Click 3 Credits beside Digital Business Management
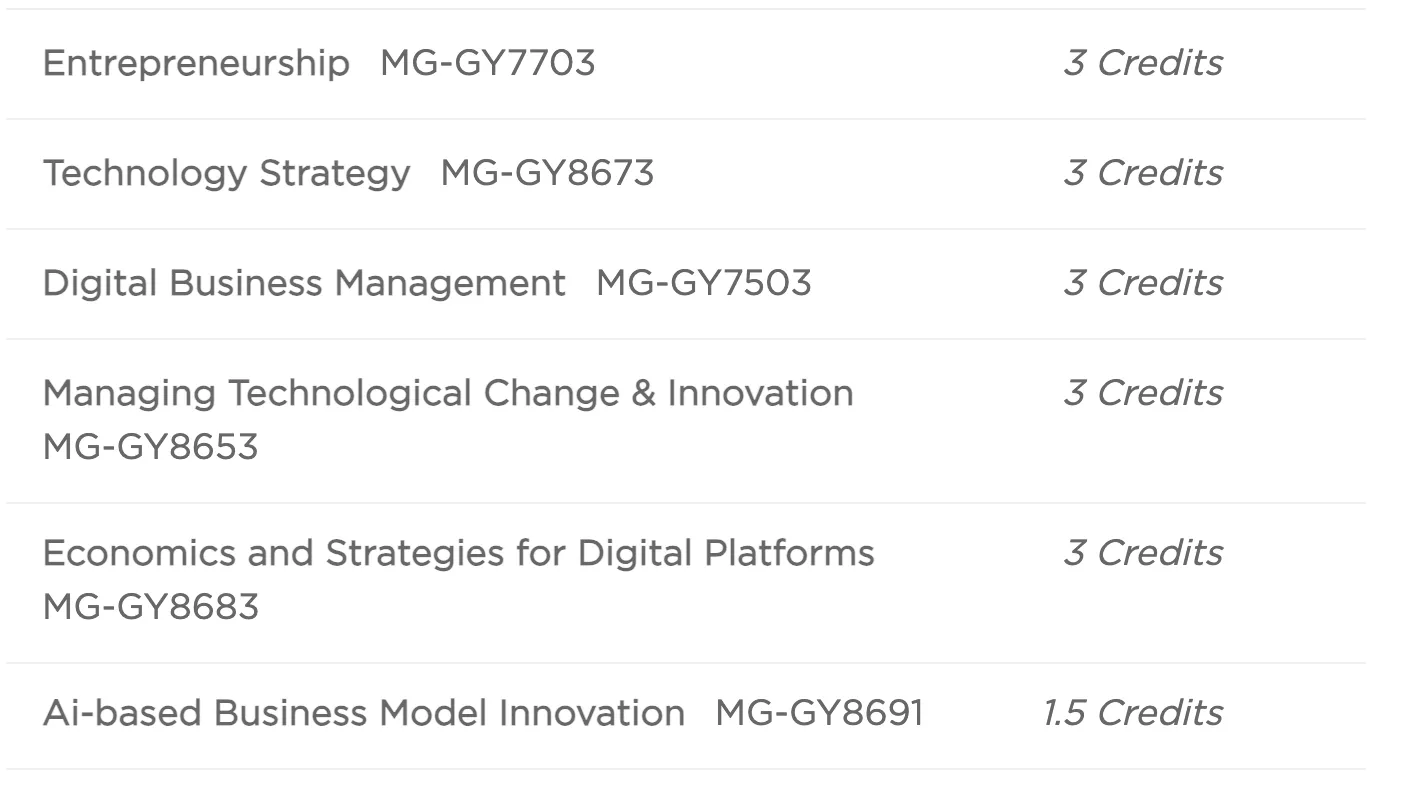 [1142, 284]
